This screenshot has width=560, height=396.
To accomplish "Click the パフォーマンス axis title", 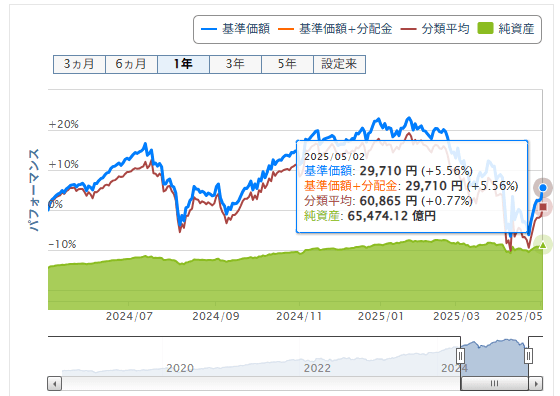I will click(33, 190).
